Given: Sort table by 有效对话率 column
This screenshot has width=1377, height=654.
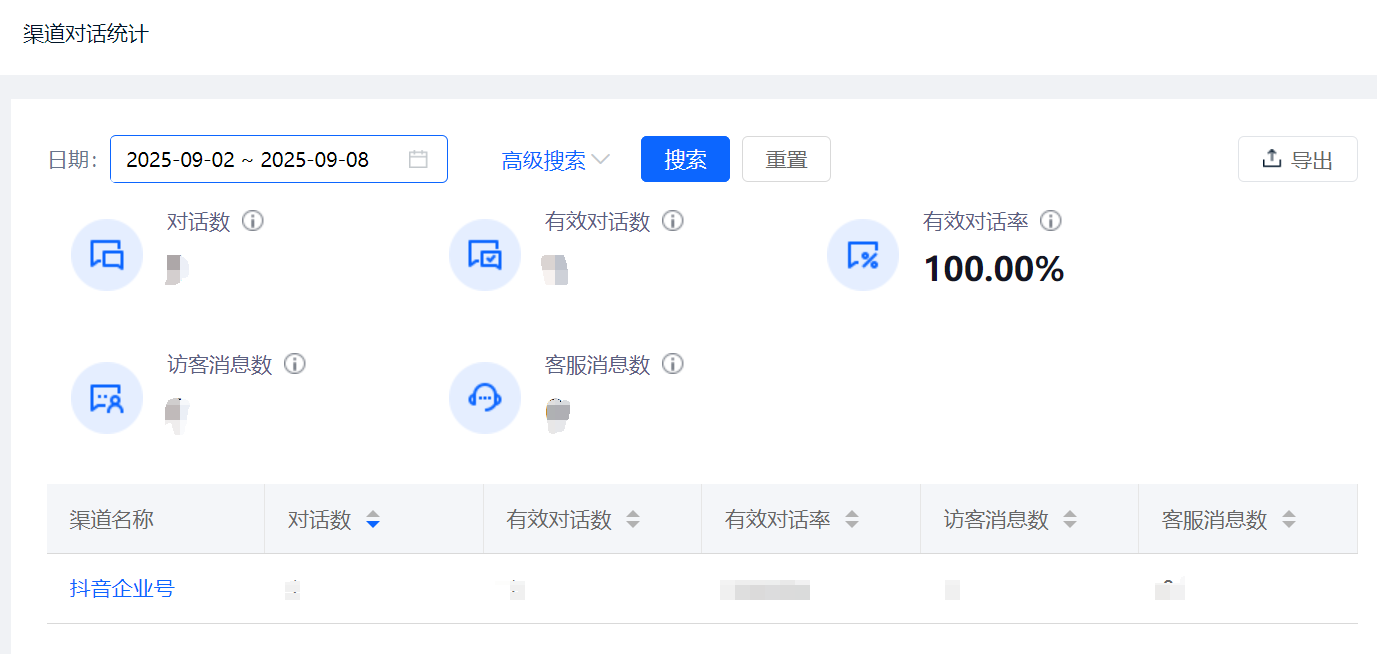Looking at the screenshot, I should 851,519.
